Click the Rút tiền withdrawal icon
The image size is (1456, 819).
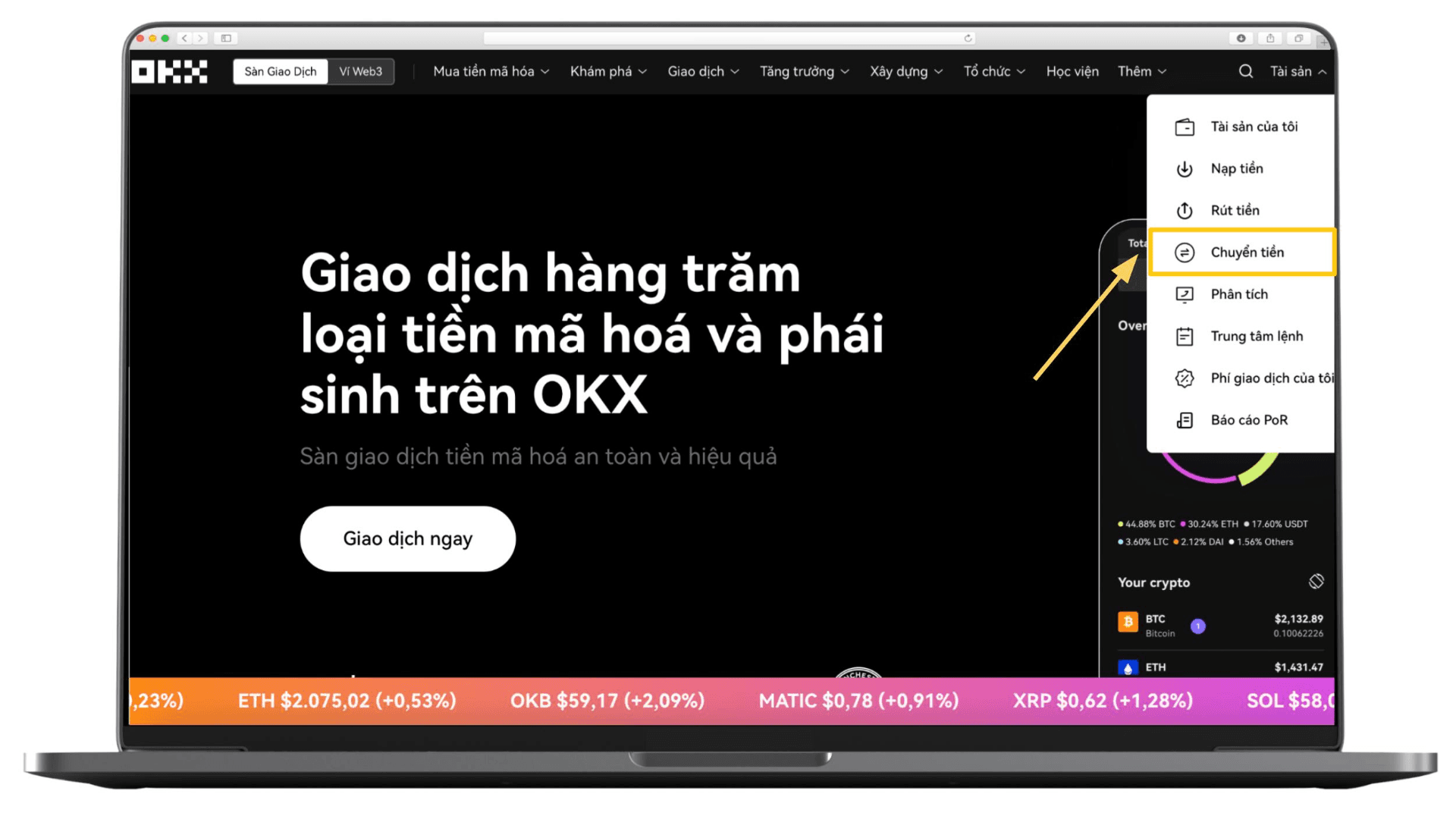[x=1184, y=210]
